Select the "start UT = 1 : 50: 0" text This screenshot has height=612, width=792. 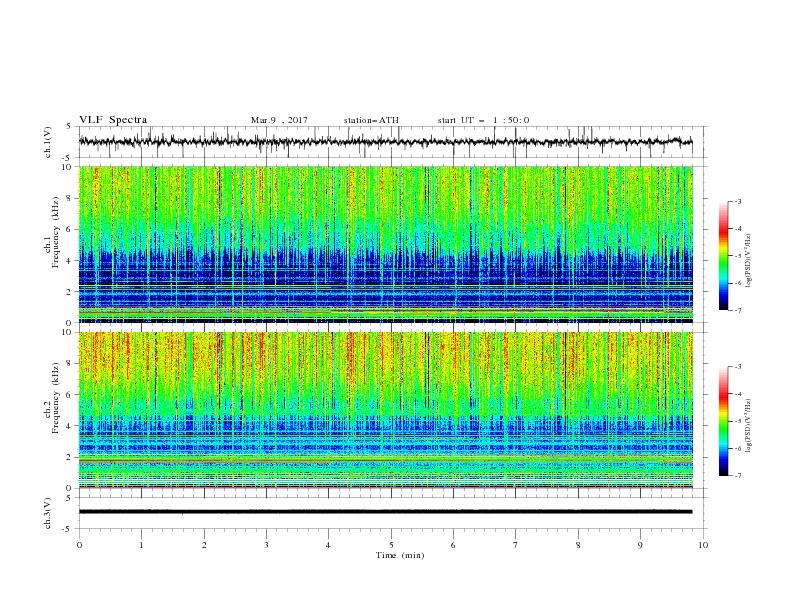click(483, 120)
